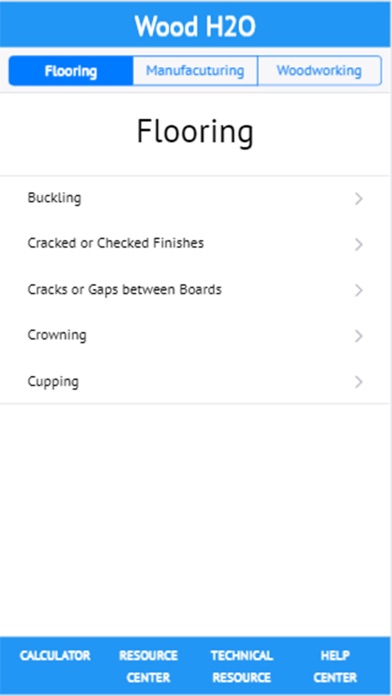Click the Wood H2O header title
Screen dimensions: 392x696
click(195, 26)
